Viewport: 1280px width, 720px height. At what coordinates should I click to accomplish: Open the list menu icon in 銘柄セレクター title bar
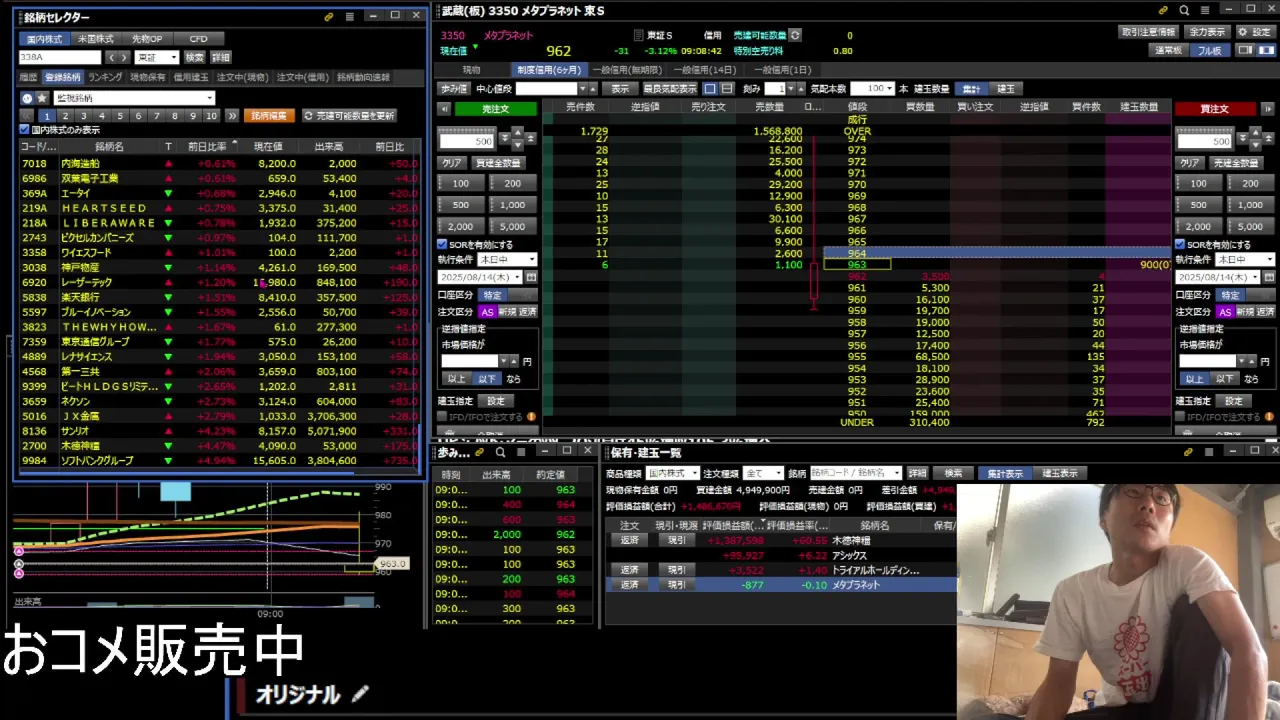click(349, 17)
